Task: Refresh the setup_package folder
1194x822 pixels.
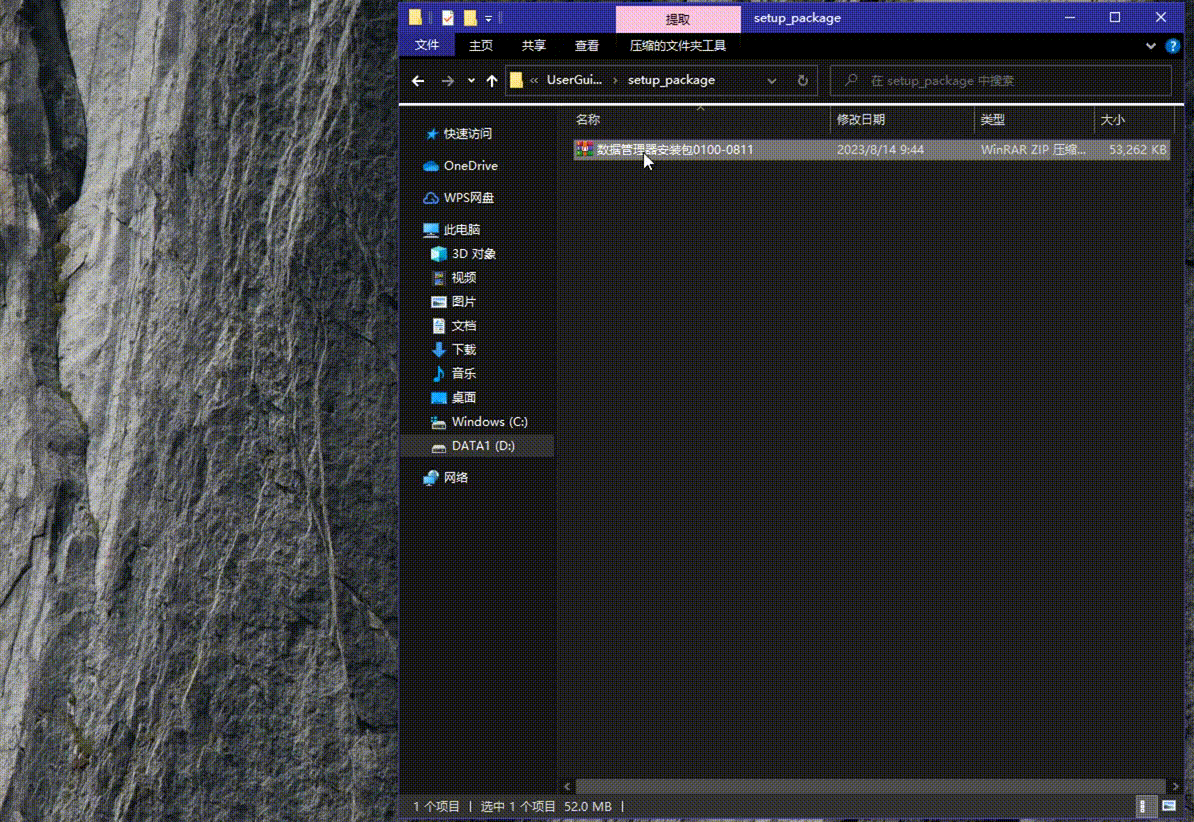Action: click(x=802, y=80)
